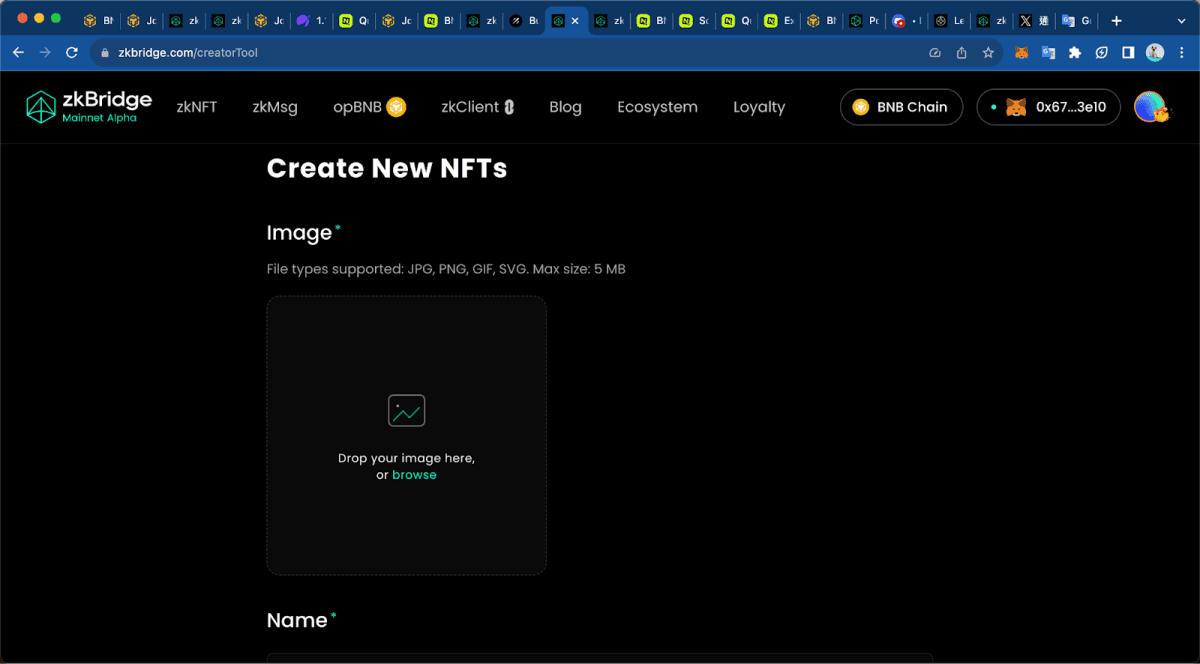Click the lock site-info icon in address bar
This screenshot has width=1200, height=664.
(x=104, y=52)
